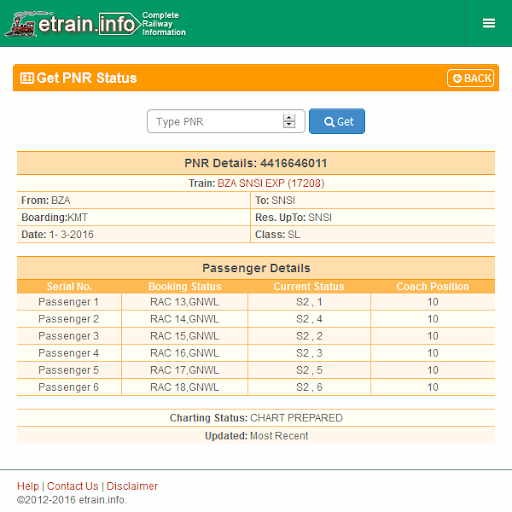Open the Help link in footer
The width and height of the screenshot is (512, 512).
pyautogui.click(x=28, y=486)
